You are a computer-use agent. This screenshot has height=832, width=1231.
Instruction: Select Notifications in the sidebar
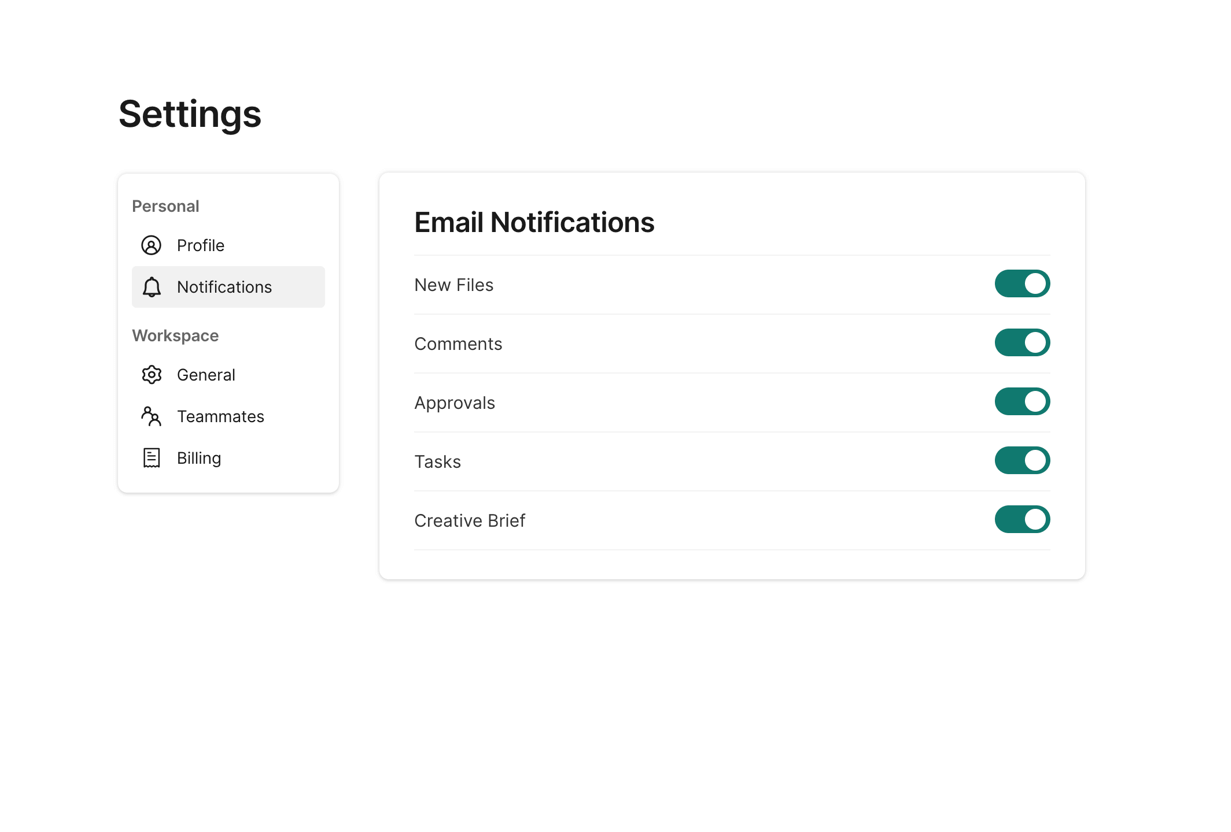(224, 287)
